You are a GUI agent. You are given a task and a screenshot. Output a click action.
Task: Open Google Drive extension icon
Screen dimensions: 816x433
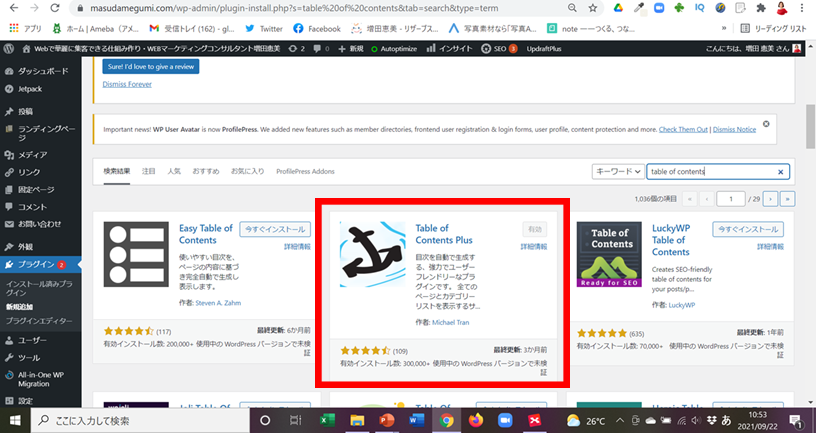(x=618, y=8)
